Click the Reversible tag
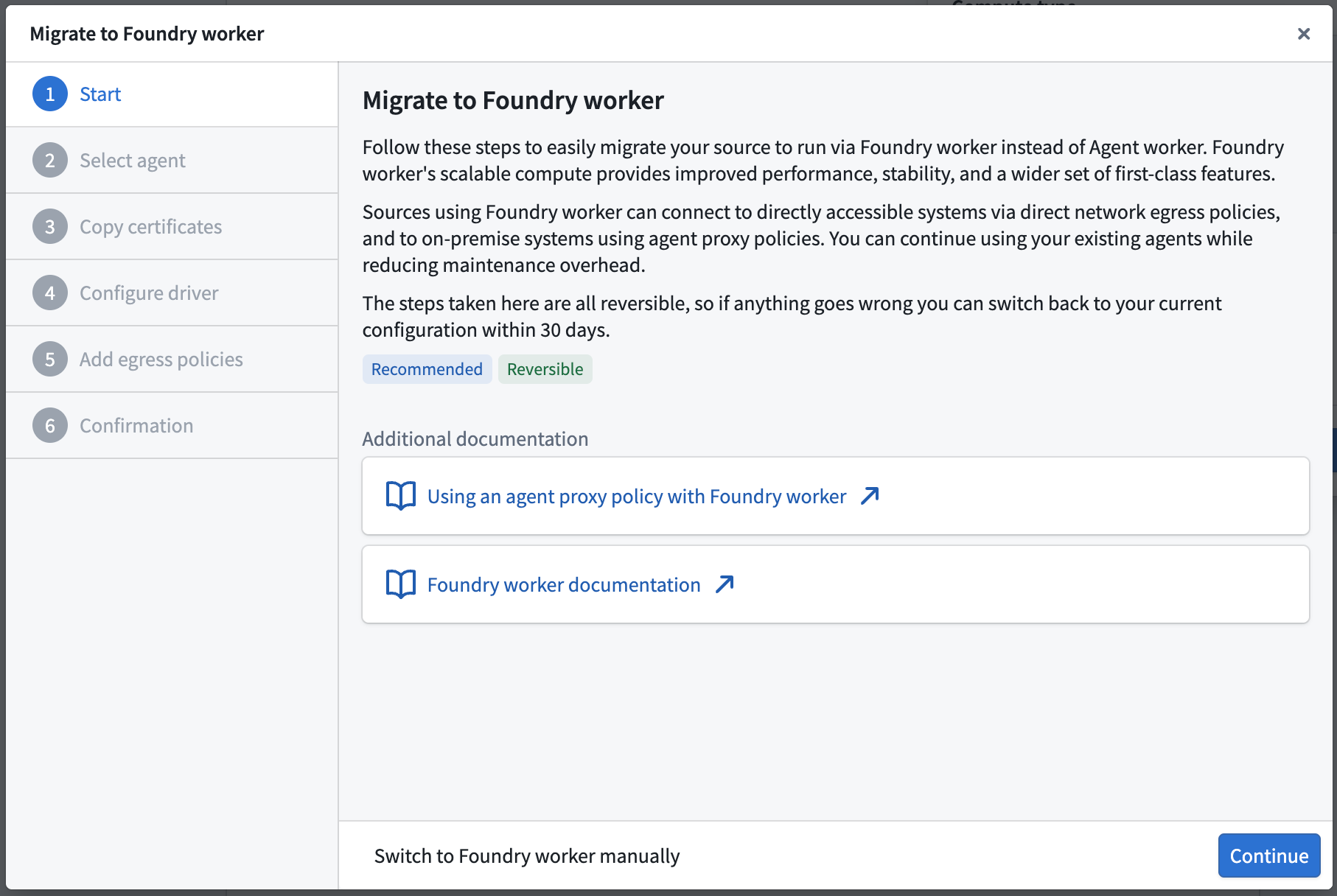 pyautogui.click(x=545, y=369)
